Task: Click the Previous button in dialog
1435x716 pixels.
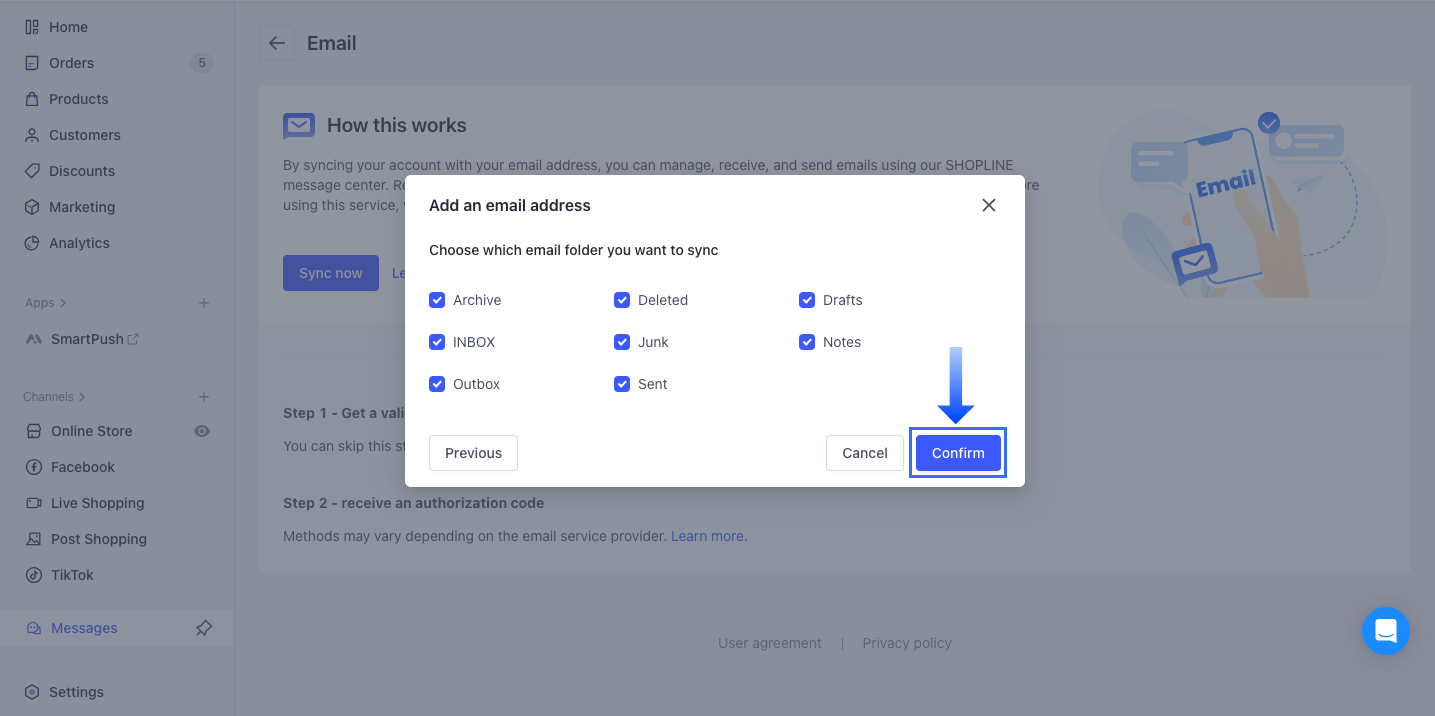Action: pyautogui.click(x=473, y=453)
